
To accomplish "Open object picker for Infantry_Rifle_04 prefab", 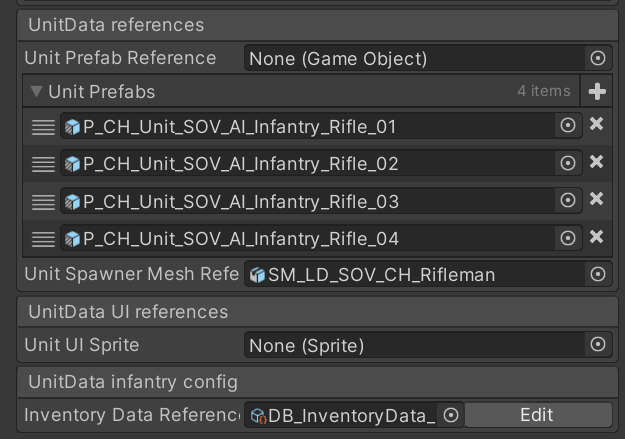I will pos(568,238).
